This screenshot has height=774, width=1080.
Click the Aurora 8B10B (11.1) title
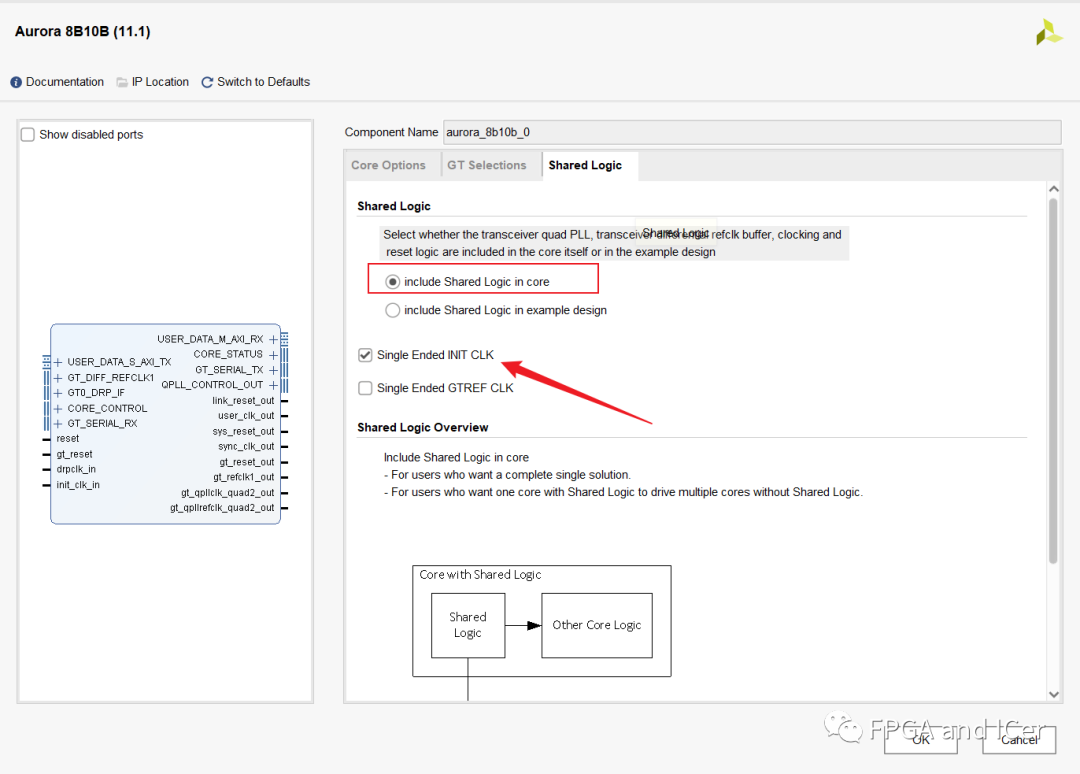point(83,32)
